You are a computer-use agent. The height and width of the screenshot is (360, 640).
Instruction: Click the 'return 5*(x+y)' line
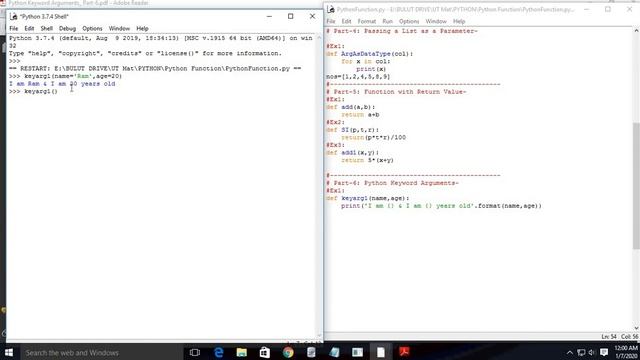pos(367,160)
